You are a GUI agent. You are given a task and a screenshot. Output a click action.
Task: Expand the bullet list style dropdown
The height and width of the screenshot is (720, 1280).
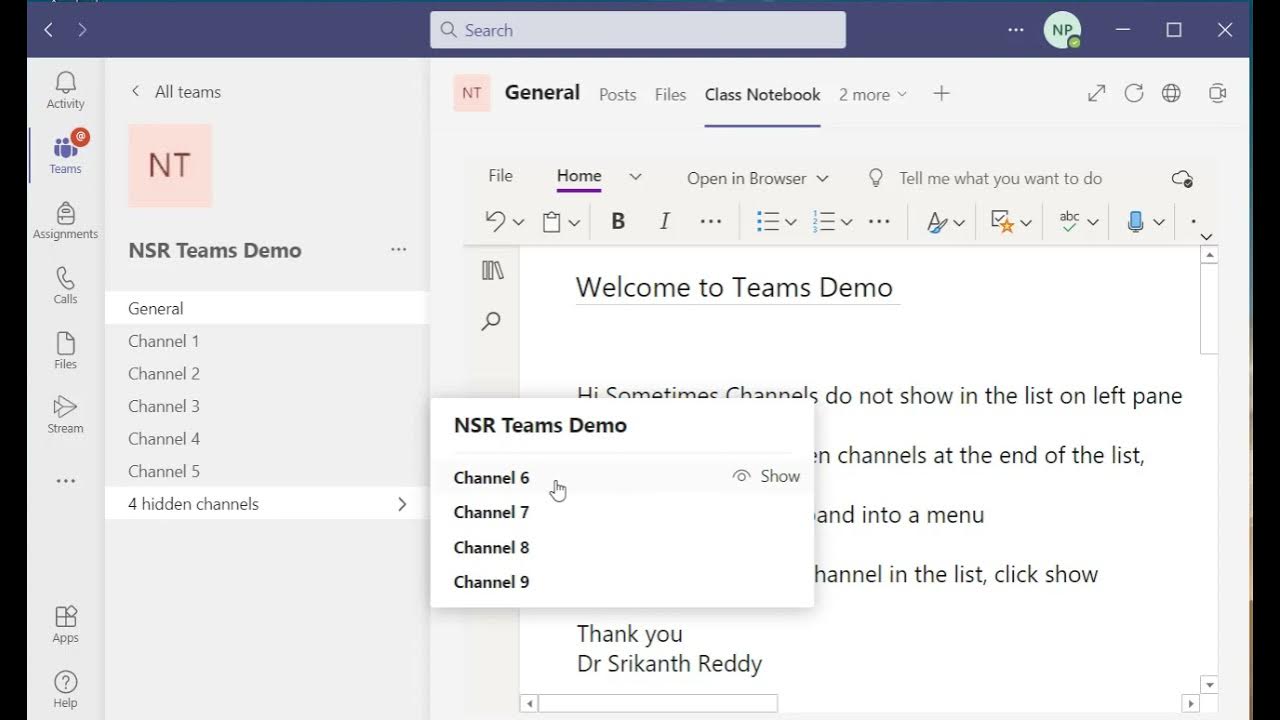pos(790,223)
